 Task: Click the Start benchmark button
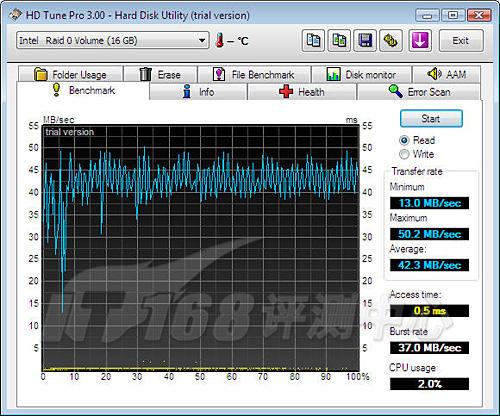[431, 119]
